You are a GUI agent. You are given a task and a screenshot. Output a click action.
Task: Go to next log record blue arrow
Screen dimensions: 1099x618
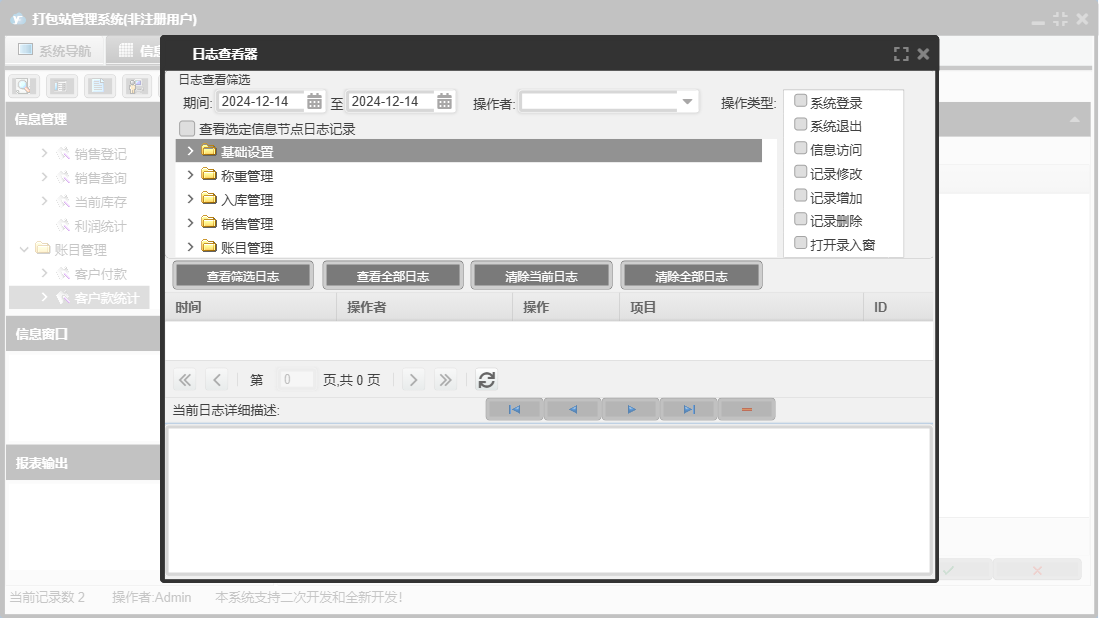[631, 409]
